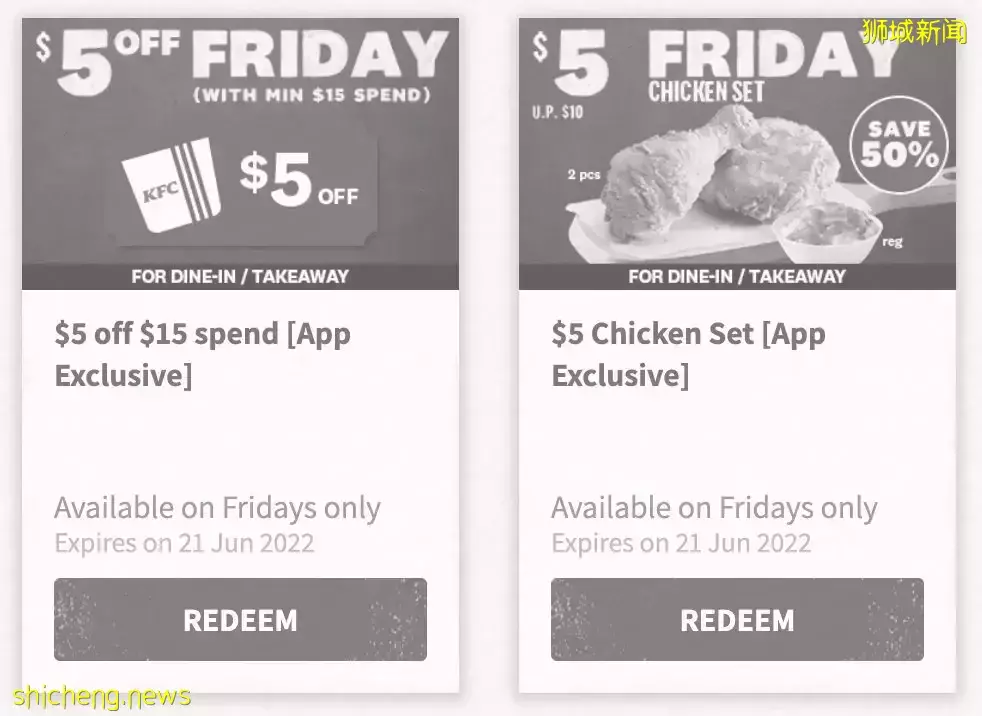Click right card's Available on Fridays only text
The height and width of the screenshot is (716, 982).
point(714,508)
